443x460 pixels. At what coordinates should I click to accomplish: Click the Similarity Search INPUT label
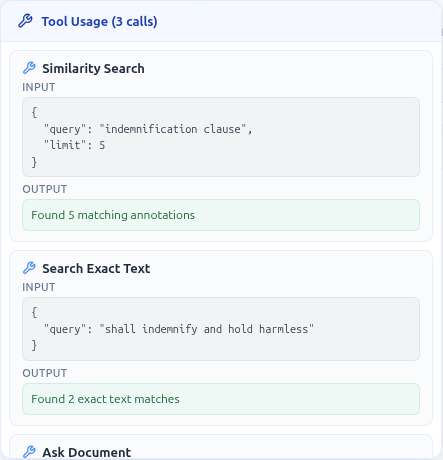tap(39, 87)
